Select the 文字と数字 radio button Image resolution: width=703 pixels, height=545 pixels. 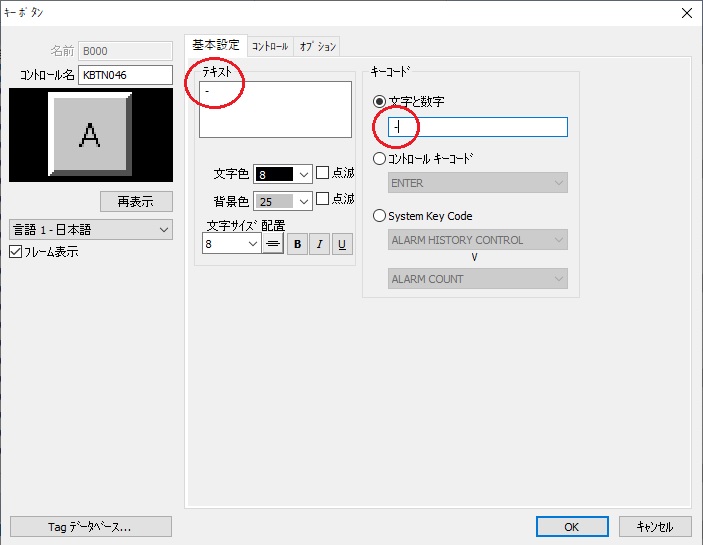[x=379, y=102]
